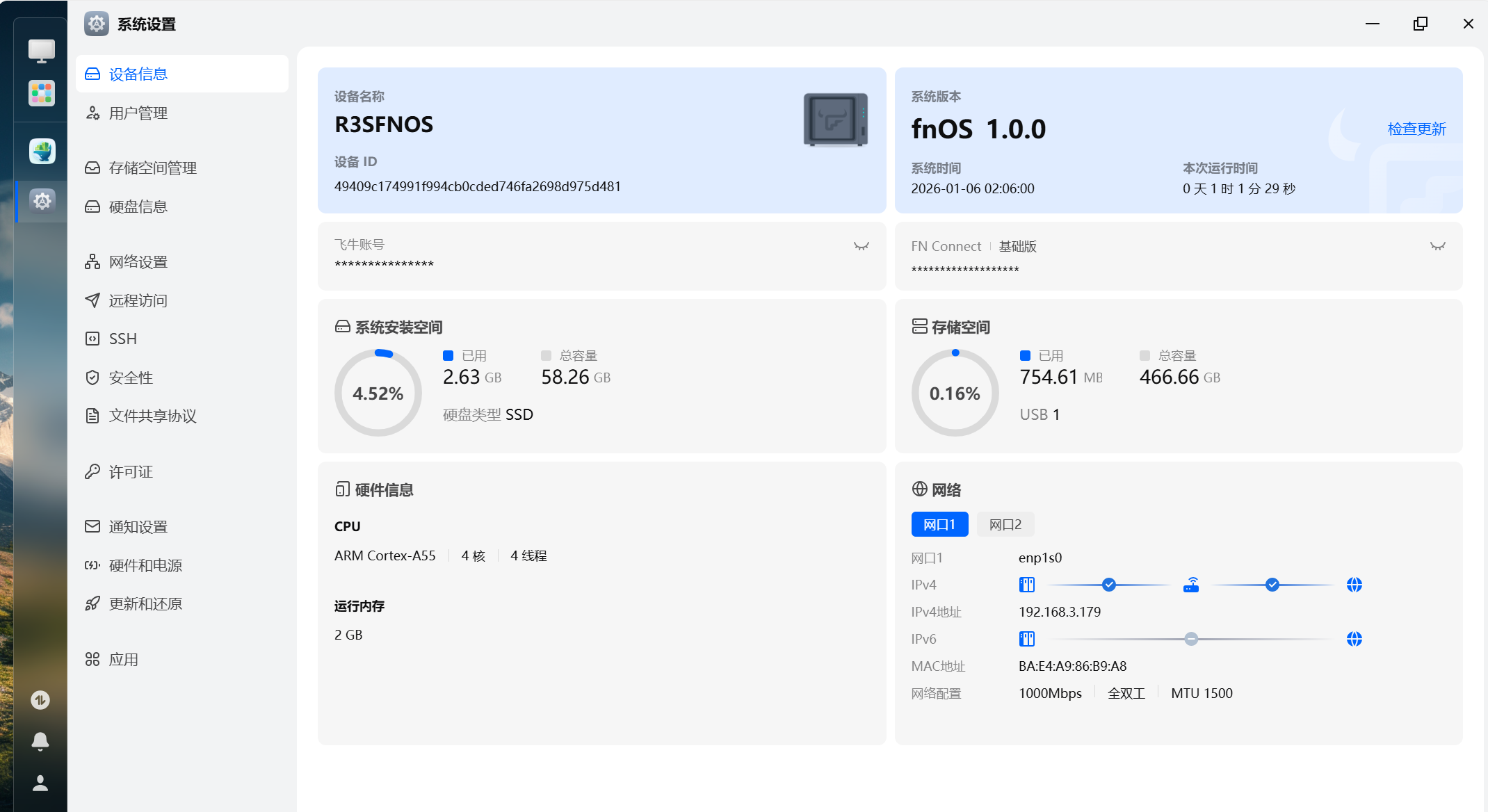1488x812 pixels.
Task: Reveal the hidden 飞牛账号 with eye icon
Action: coord(861,246)
